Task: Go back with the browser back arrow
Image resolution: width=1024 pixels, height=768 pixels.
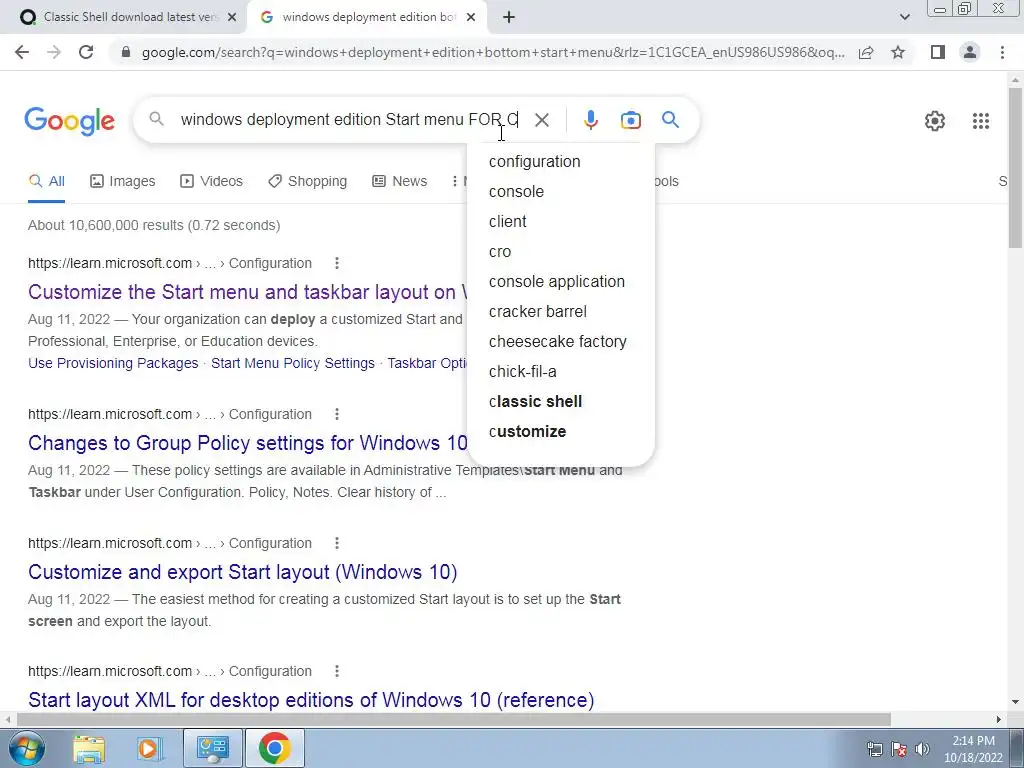Action: (x=22, y=52)
